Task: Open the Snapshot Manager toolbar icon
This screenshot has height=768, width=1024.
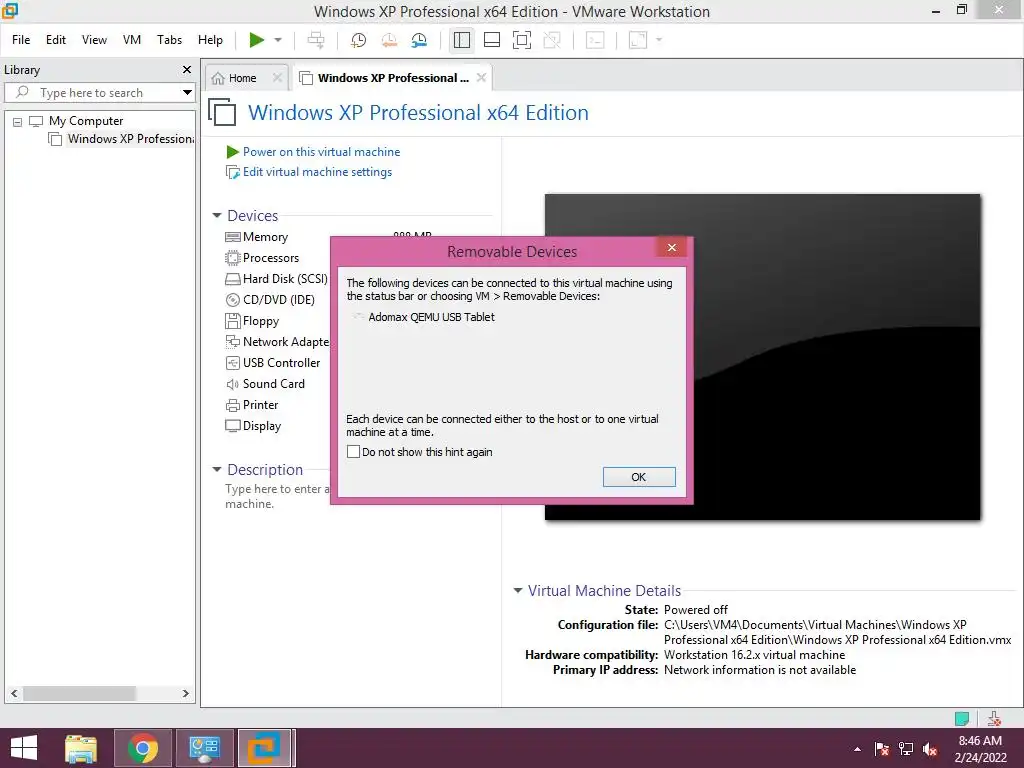Action: pyautogui.click(x=419, y=40)
